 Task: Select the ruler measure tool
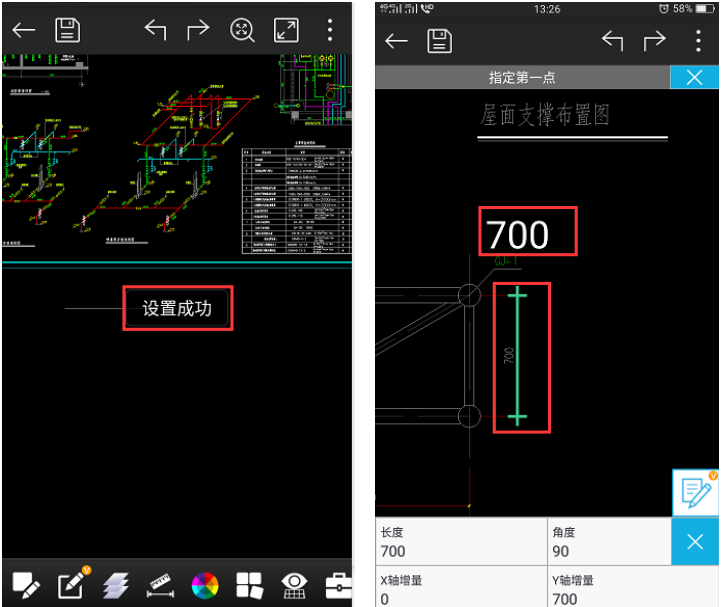pyautogui.click(x=160, y=584)
